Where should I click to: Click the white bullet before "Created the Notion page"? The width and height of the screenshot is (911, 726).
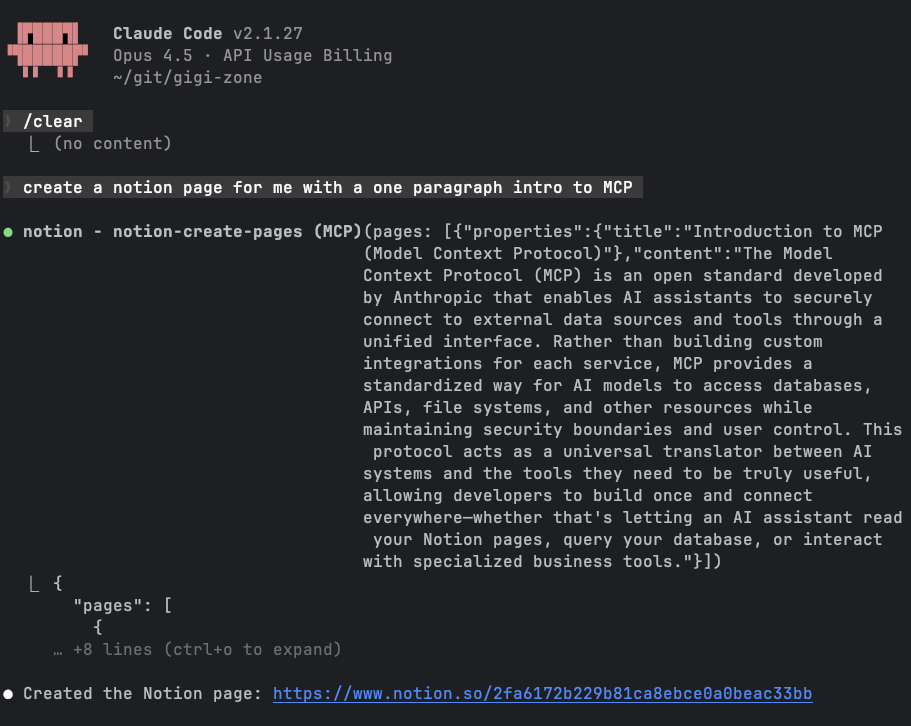click(x=9, y=694)
